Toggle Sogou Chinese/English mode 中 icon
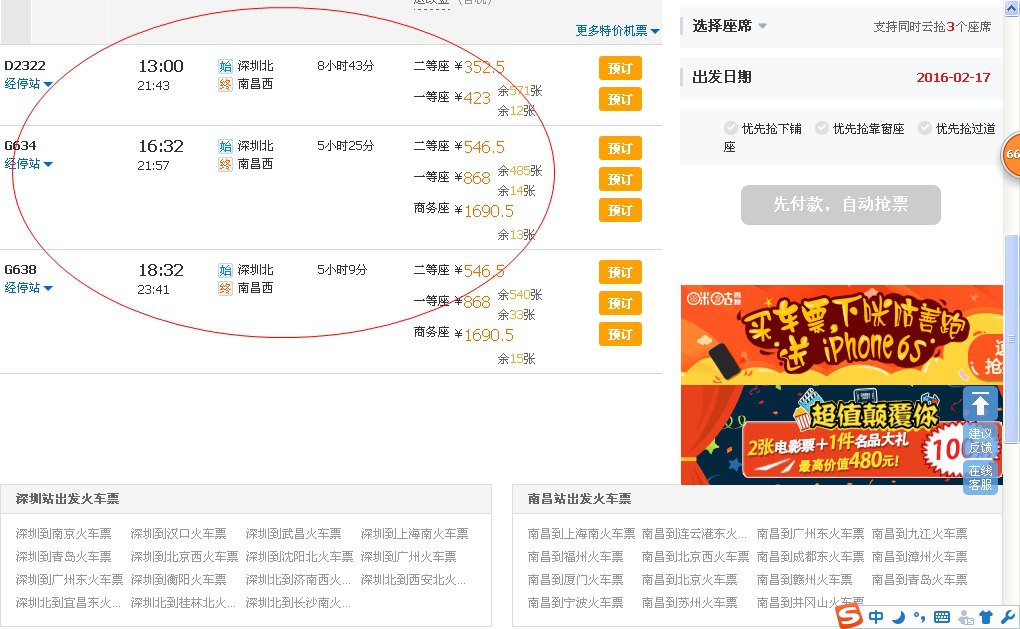 tap(876, 617)
